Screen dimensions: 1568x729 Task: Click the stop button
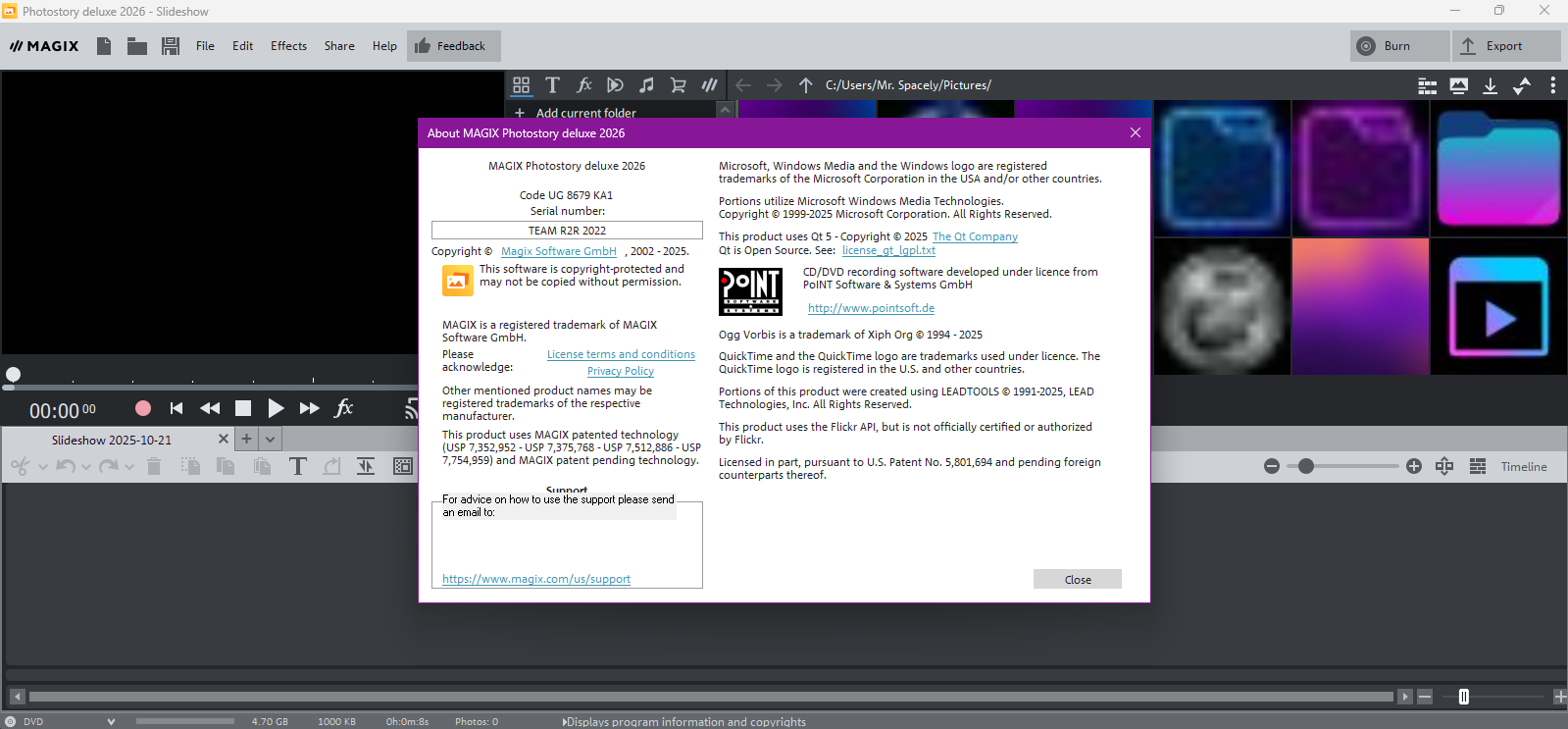[243, 408]
